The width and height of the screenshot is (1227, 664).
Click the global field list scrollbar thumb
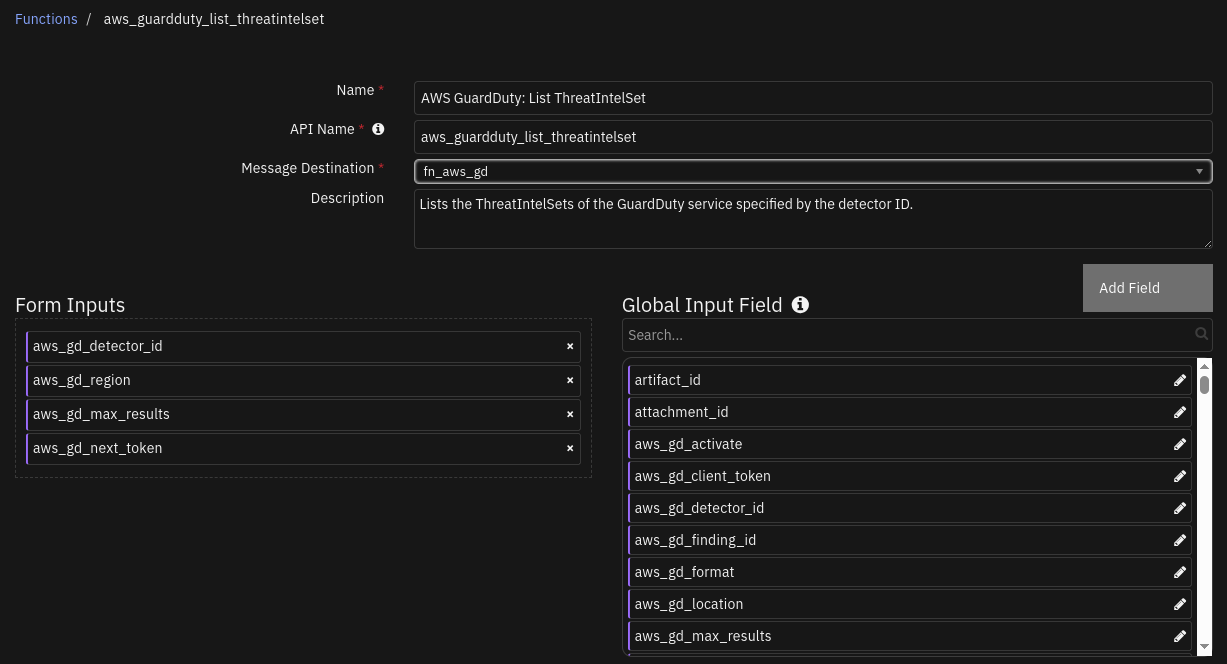coord(1204,385)
